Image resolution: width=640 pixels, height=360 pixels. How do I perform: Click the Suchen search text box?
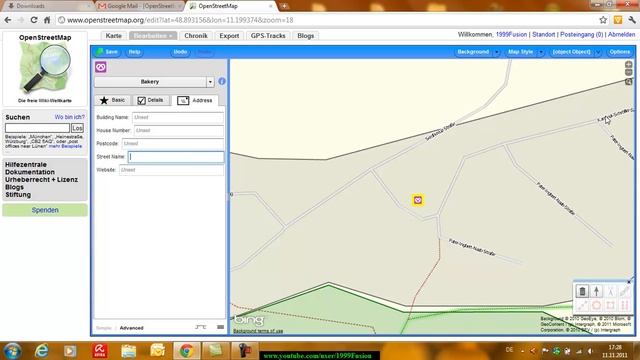click(37, 128)
